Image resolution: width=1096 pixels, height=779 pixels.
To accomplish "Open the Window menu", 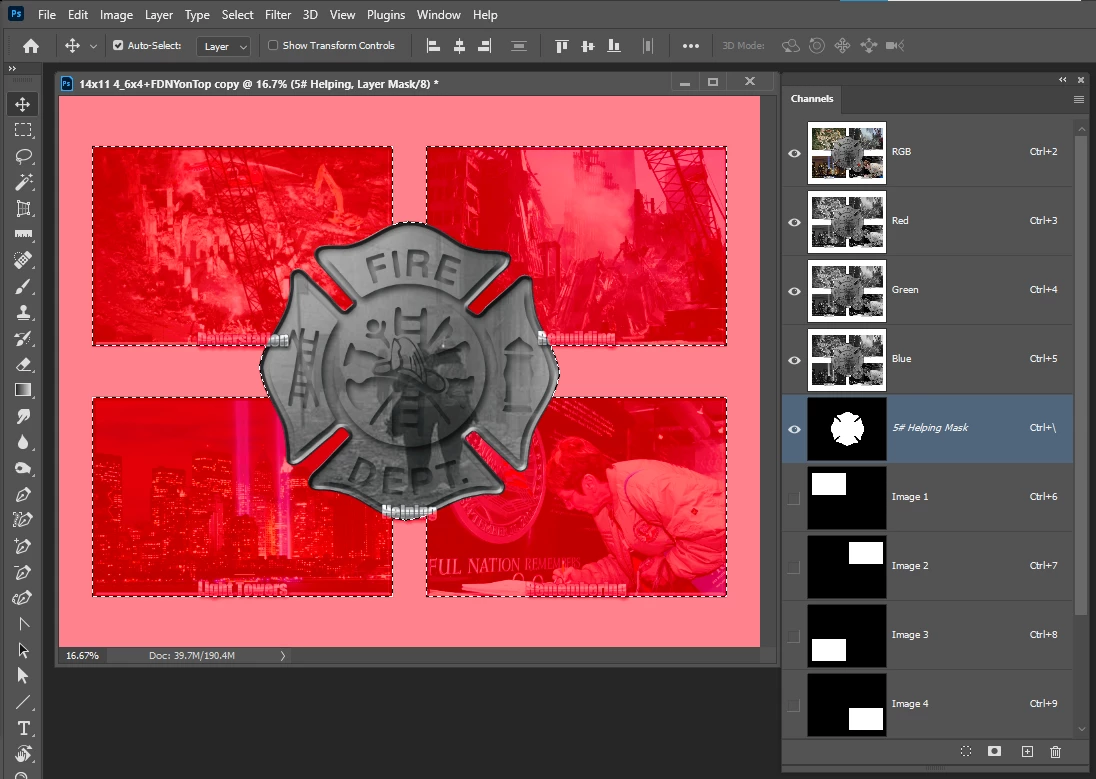I will (x=438, y=15).
